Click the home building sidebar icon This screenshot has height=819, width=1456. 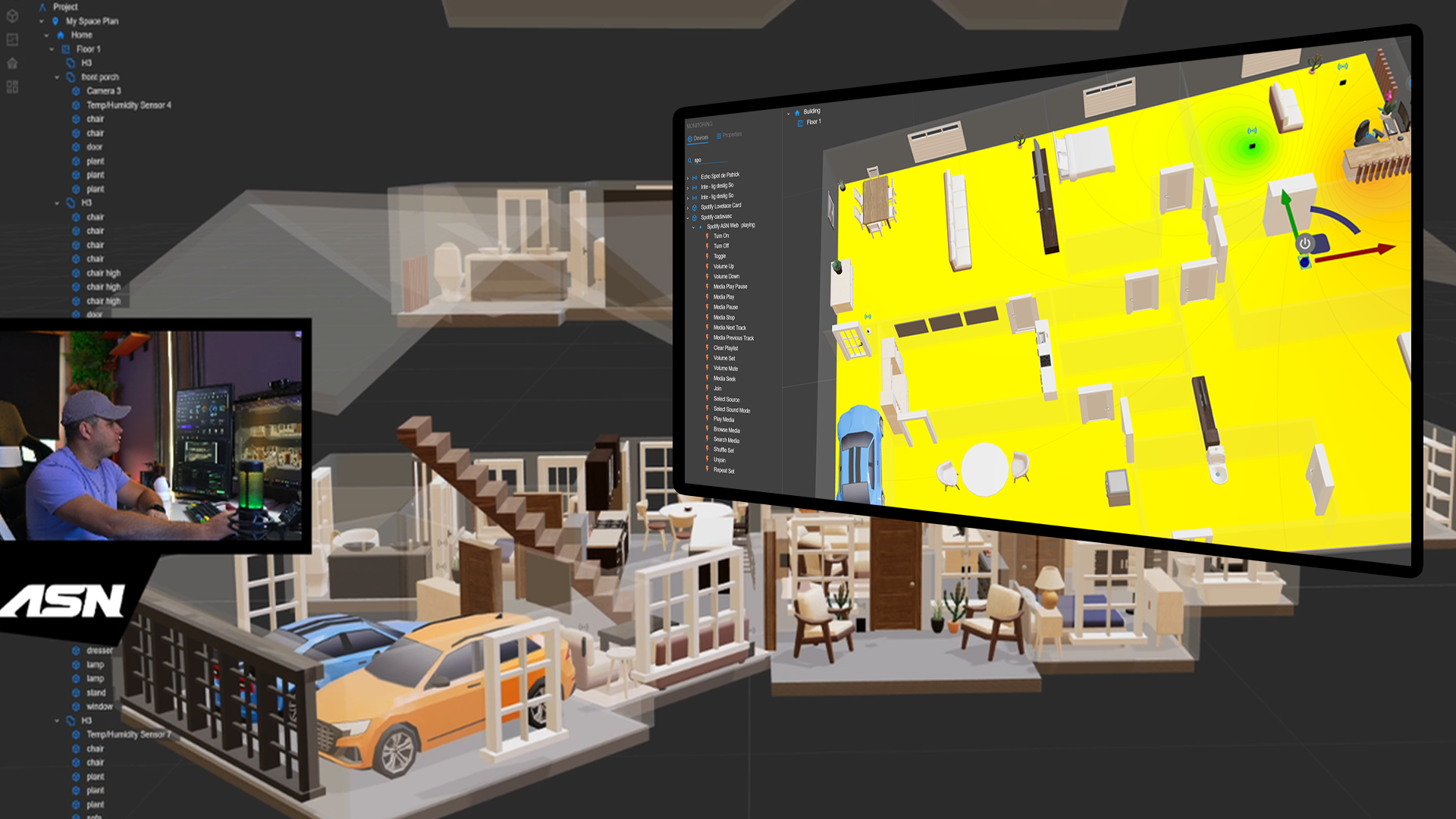coord(12,63)
